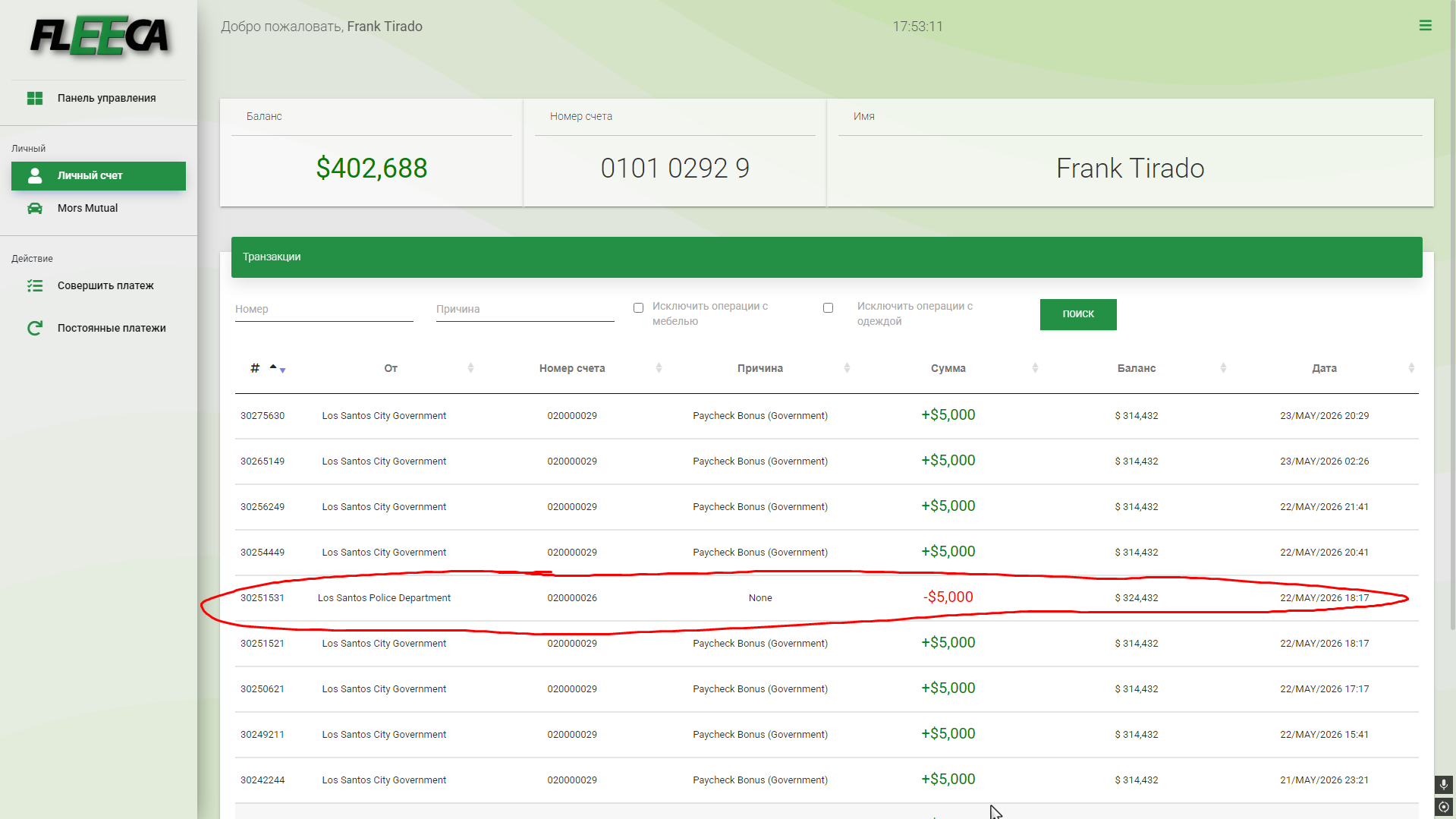Click the location target icon in corner
This screenshot has height=819, width=1456.
[x=1444, y=807]
